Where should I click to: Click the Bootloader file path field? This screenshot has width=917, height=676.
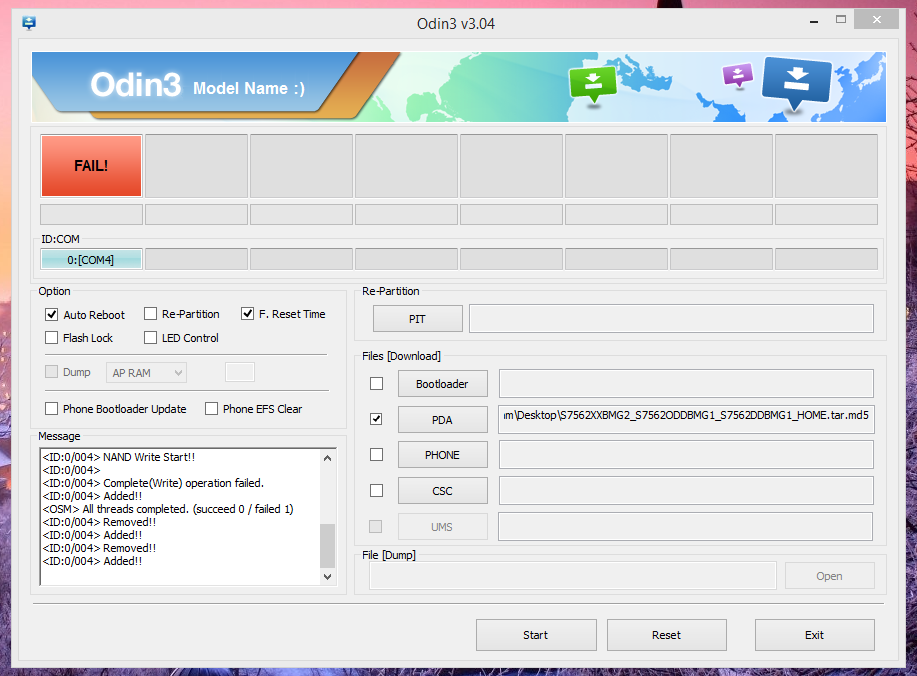(x=686, y=384)
